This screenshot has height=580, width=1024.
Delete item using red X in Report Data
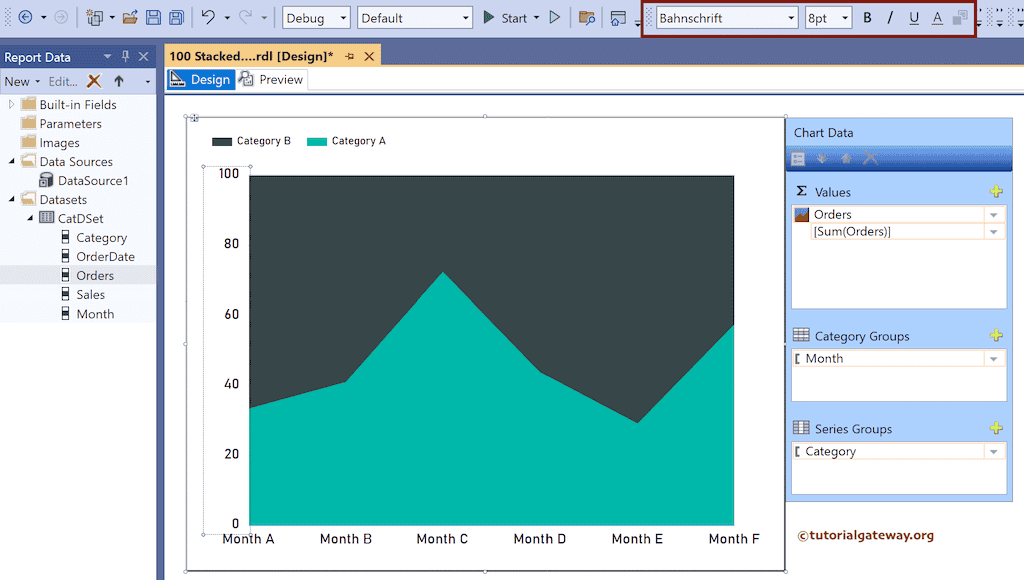(x=94, y=81)
